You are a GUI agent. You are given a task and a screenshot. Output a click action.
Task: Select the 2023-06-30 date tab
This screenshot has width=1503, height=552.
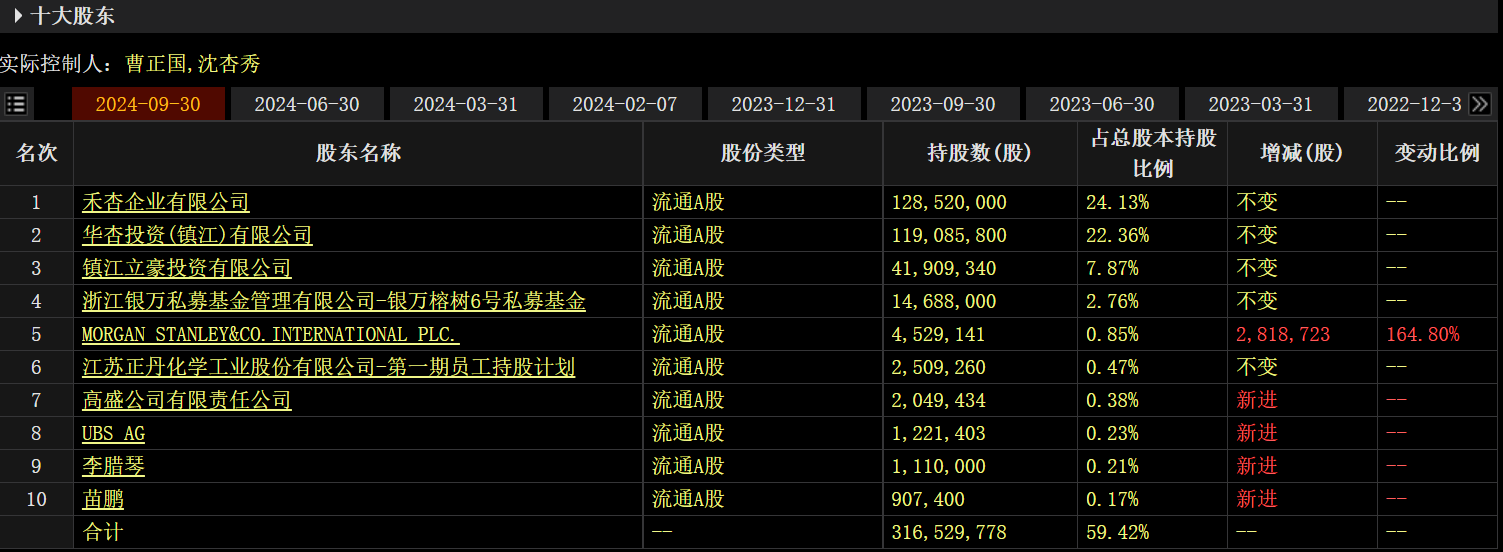coord(1102,104)
